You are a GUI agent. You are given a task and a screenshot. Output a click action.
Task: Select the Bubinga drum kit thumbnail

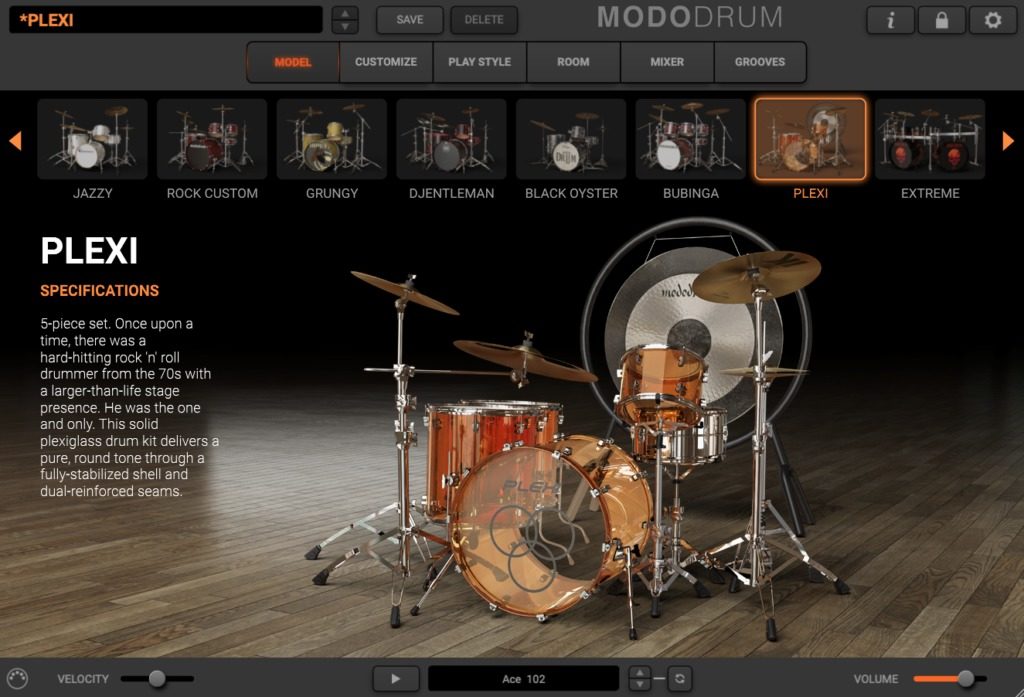pos(690,138)
